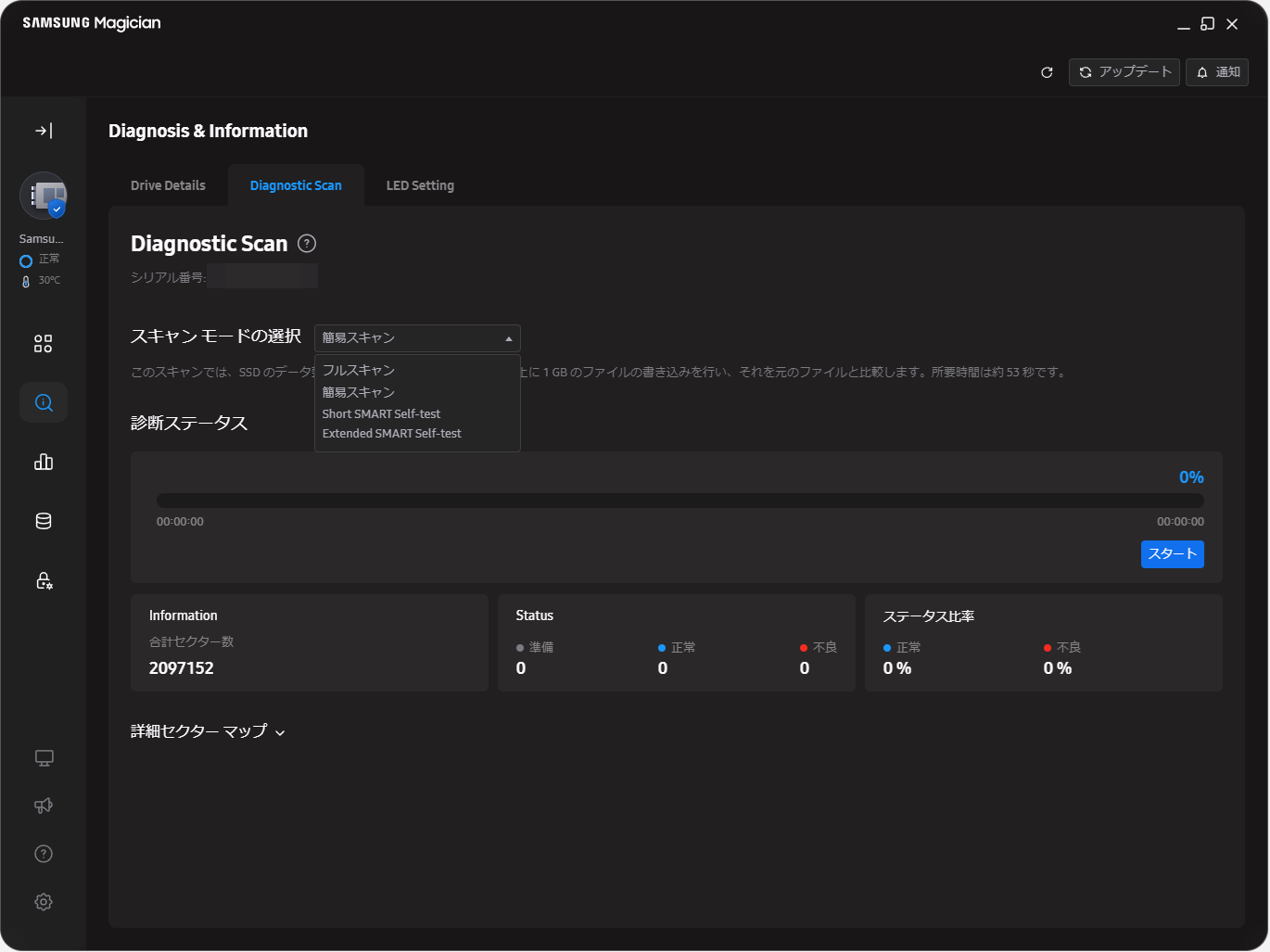Switch to the Drive Details tab

coord(168,185)
